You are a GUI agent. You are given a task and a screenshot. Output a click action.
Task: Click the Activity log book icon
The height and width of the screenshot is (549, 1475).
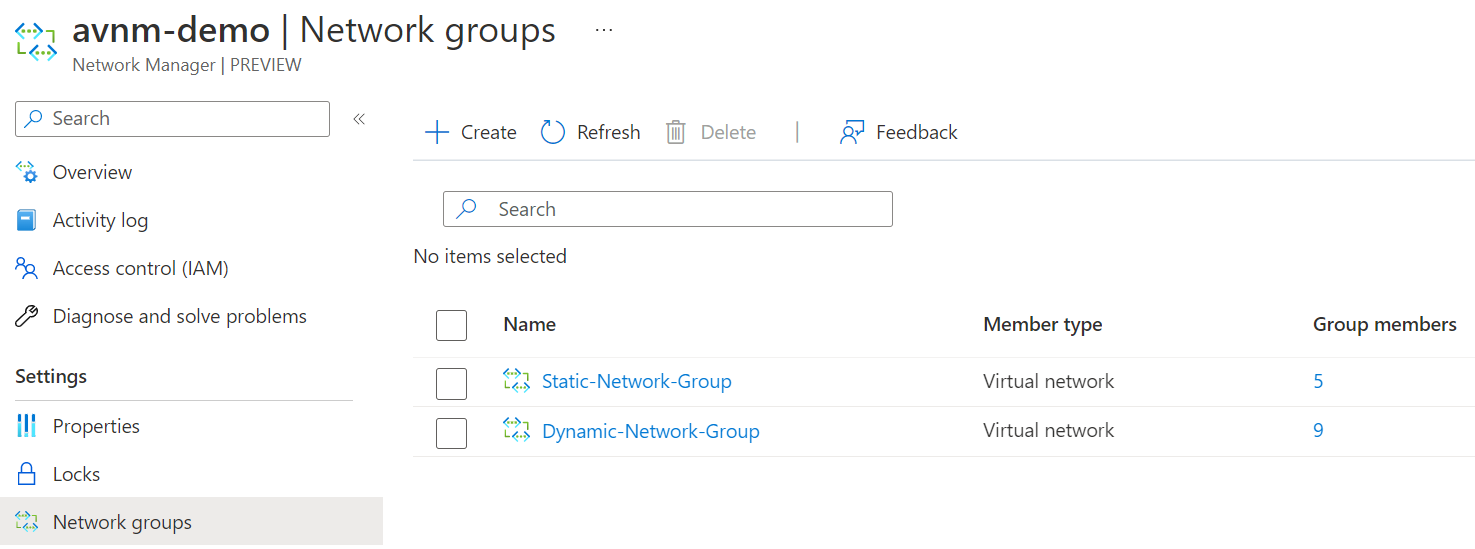[x=27, y=220]
